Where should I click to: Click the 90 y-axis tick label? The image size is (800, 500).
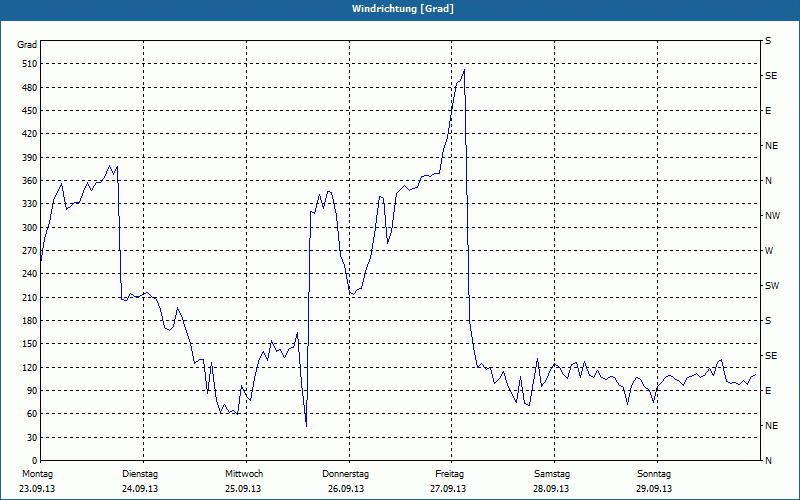click(32, 391)
